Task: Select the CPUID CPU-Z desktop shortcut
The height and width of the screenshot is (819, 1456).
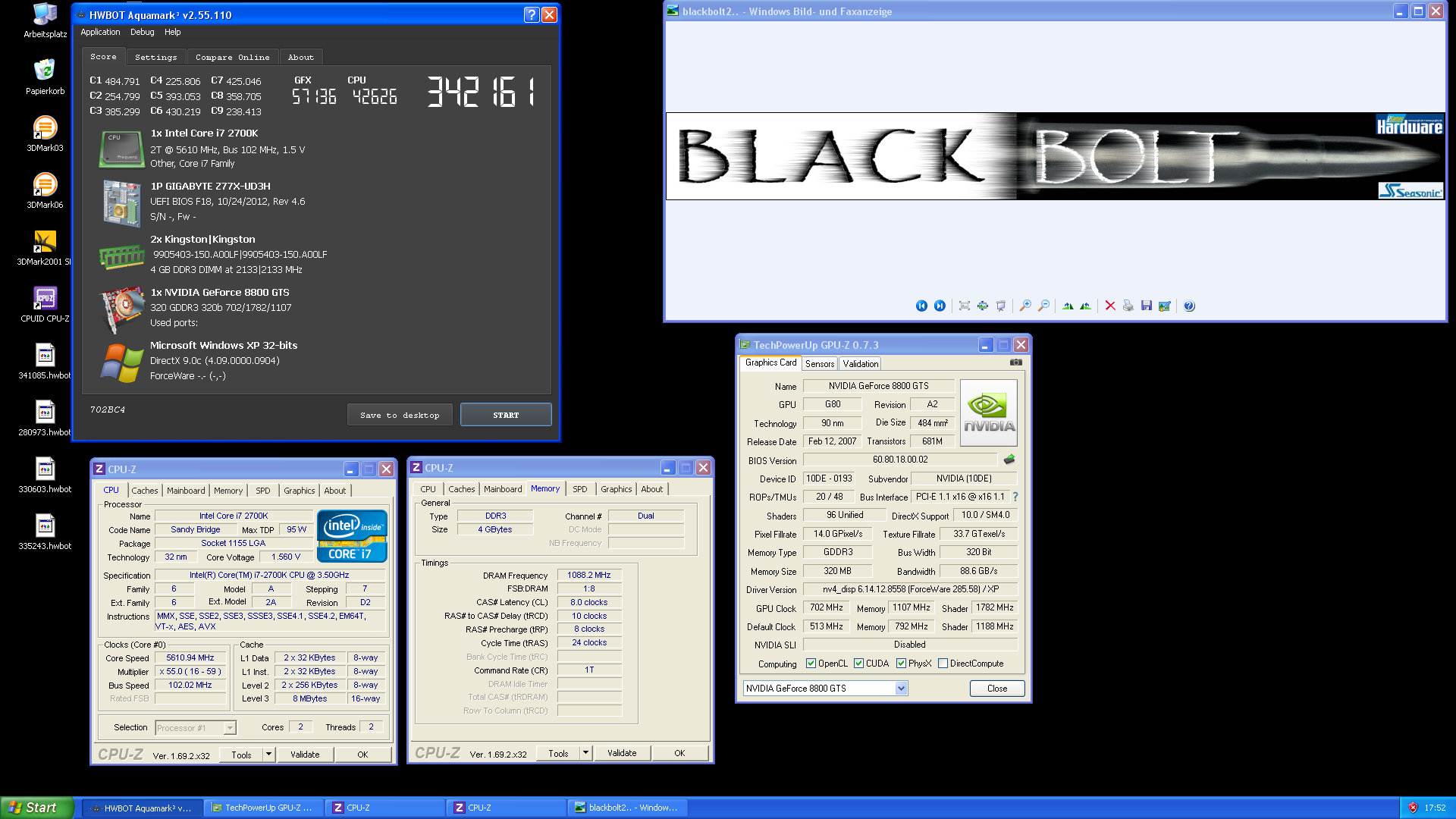Action: [x=45, y=304]
